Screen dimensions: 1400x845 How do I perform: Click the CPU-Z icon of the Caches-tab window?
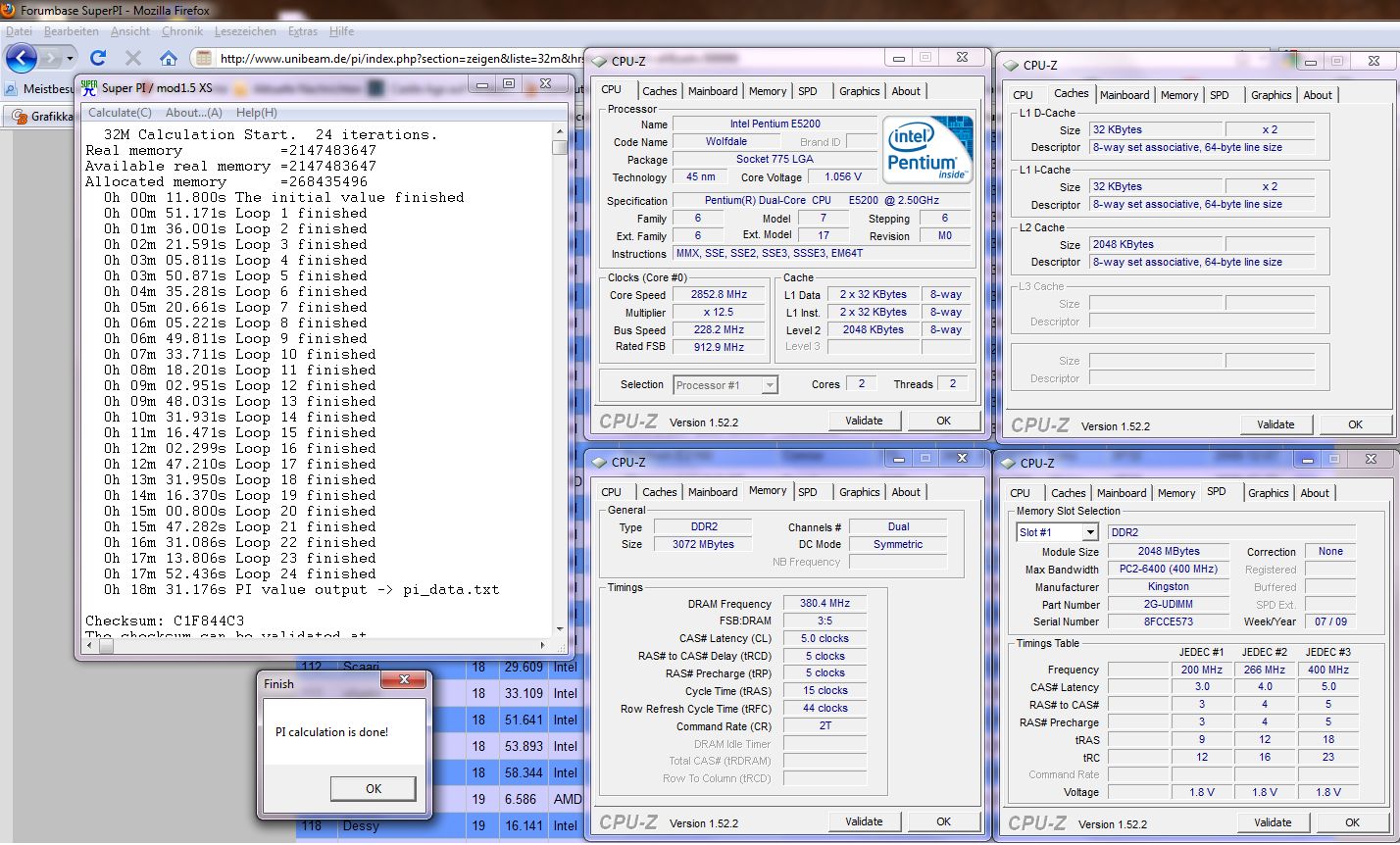pos(1010,65)
